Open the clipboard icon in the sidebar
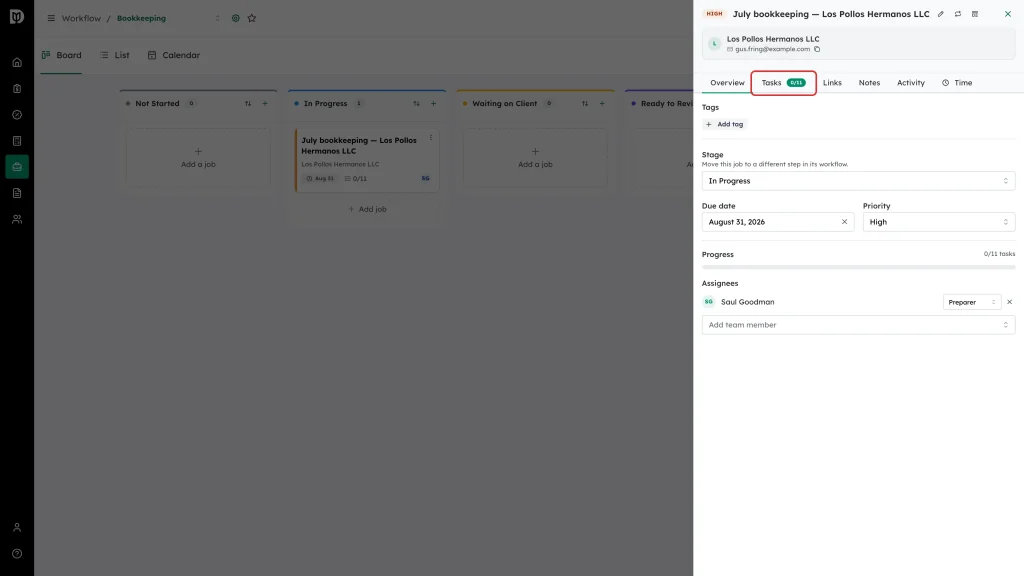 (17, 89)
